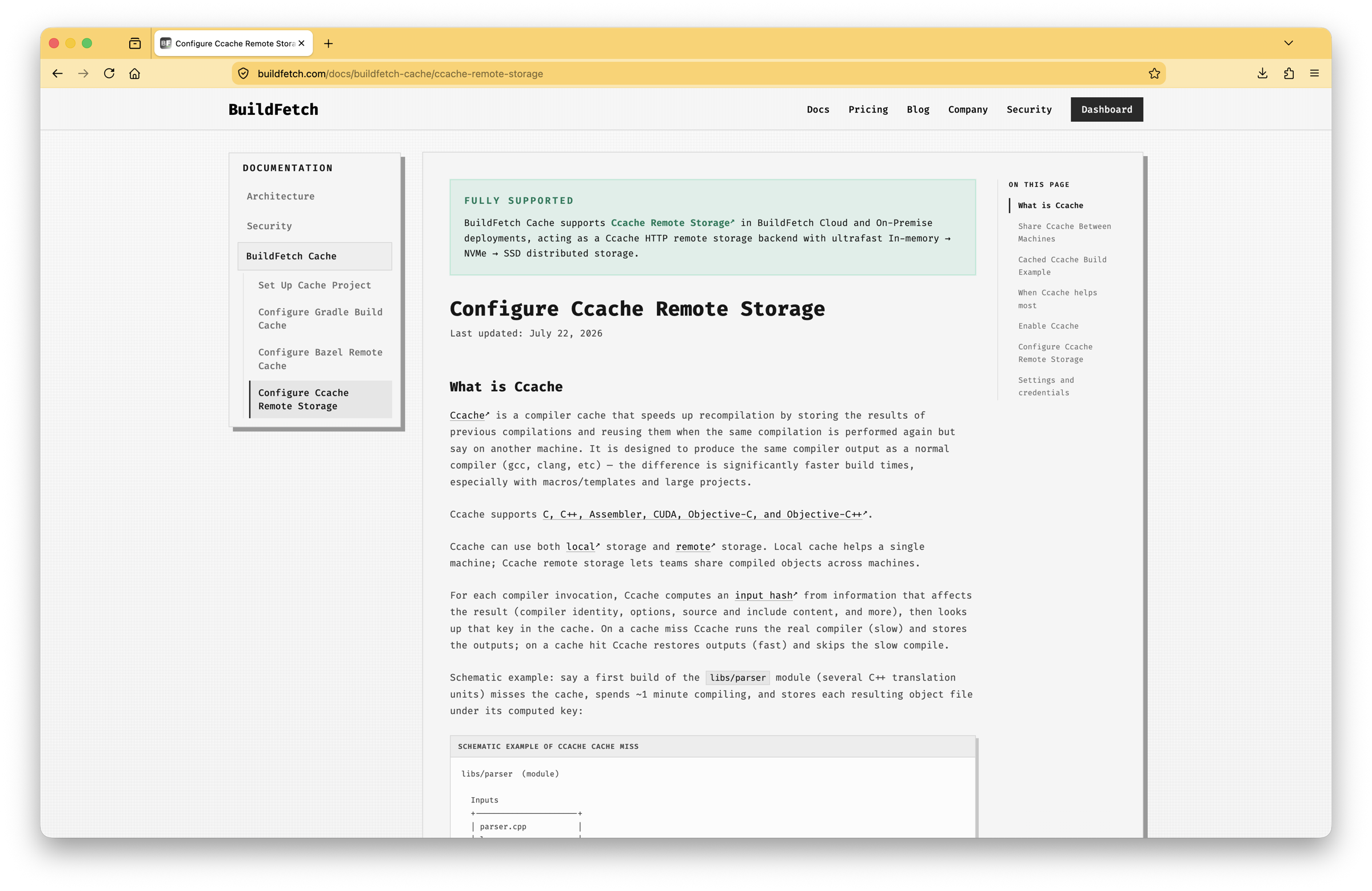Follow the supported languages link C, C++, Assembler

pos(704,514)
